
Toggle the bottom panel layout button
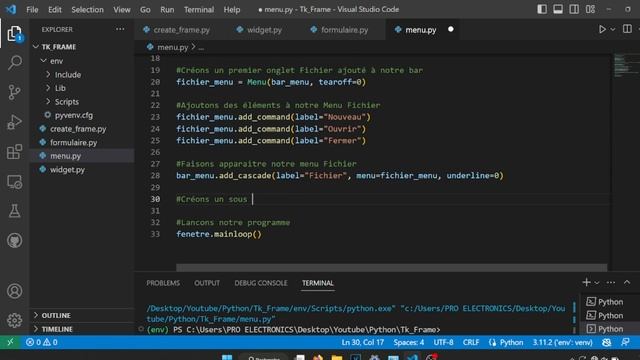(x=558, y=9)
